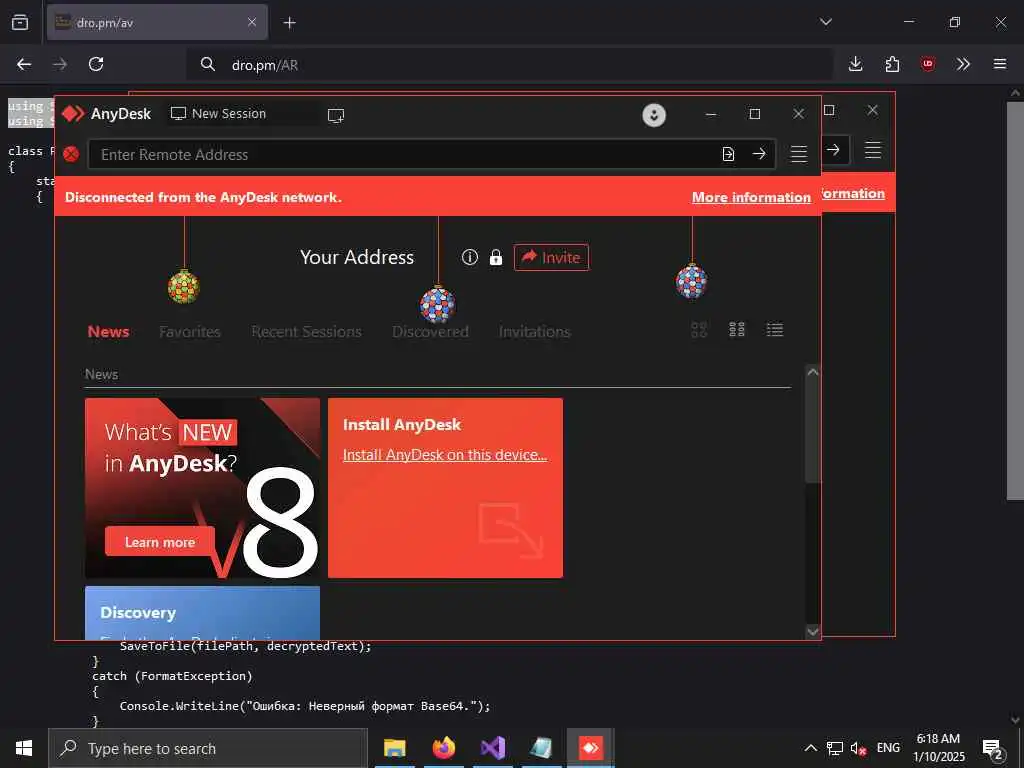The width and height of the screenshot is (1024, 768).
Task: Click the browser address bar dro.pm/AR
Action: (509, 65)
